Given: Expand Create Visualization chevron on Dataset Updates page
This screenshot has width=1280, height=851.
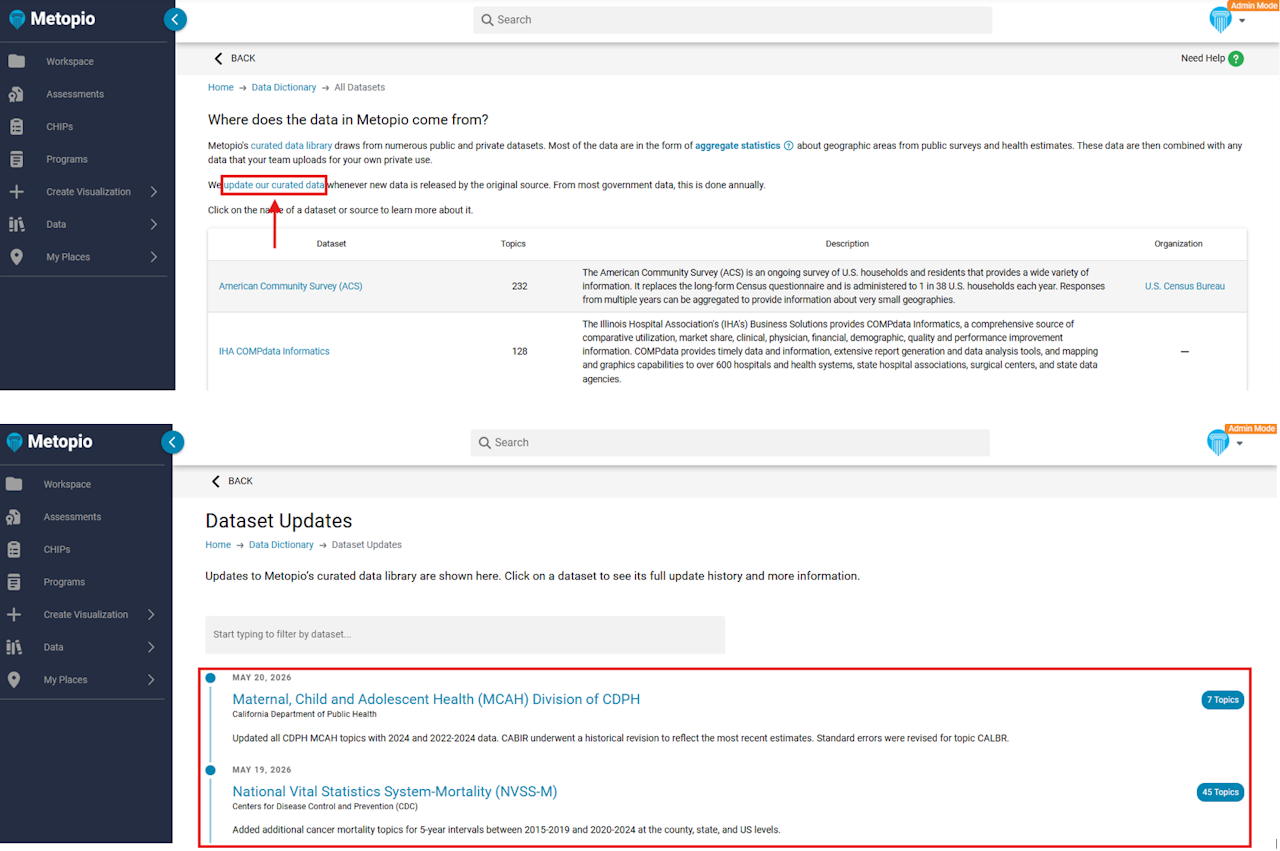Looking at the screenshot, I should [152, 615].
